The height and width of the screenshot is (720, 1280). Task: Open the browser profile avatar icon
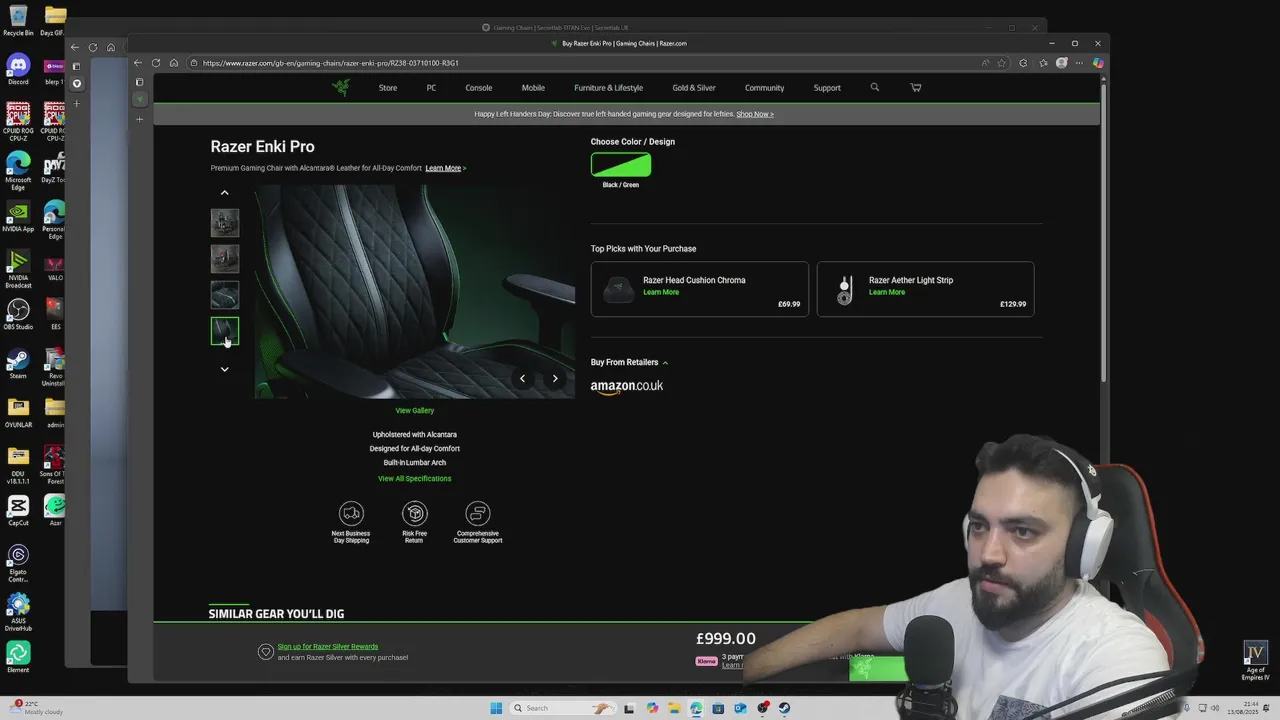(x=1061, y=63)
